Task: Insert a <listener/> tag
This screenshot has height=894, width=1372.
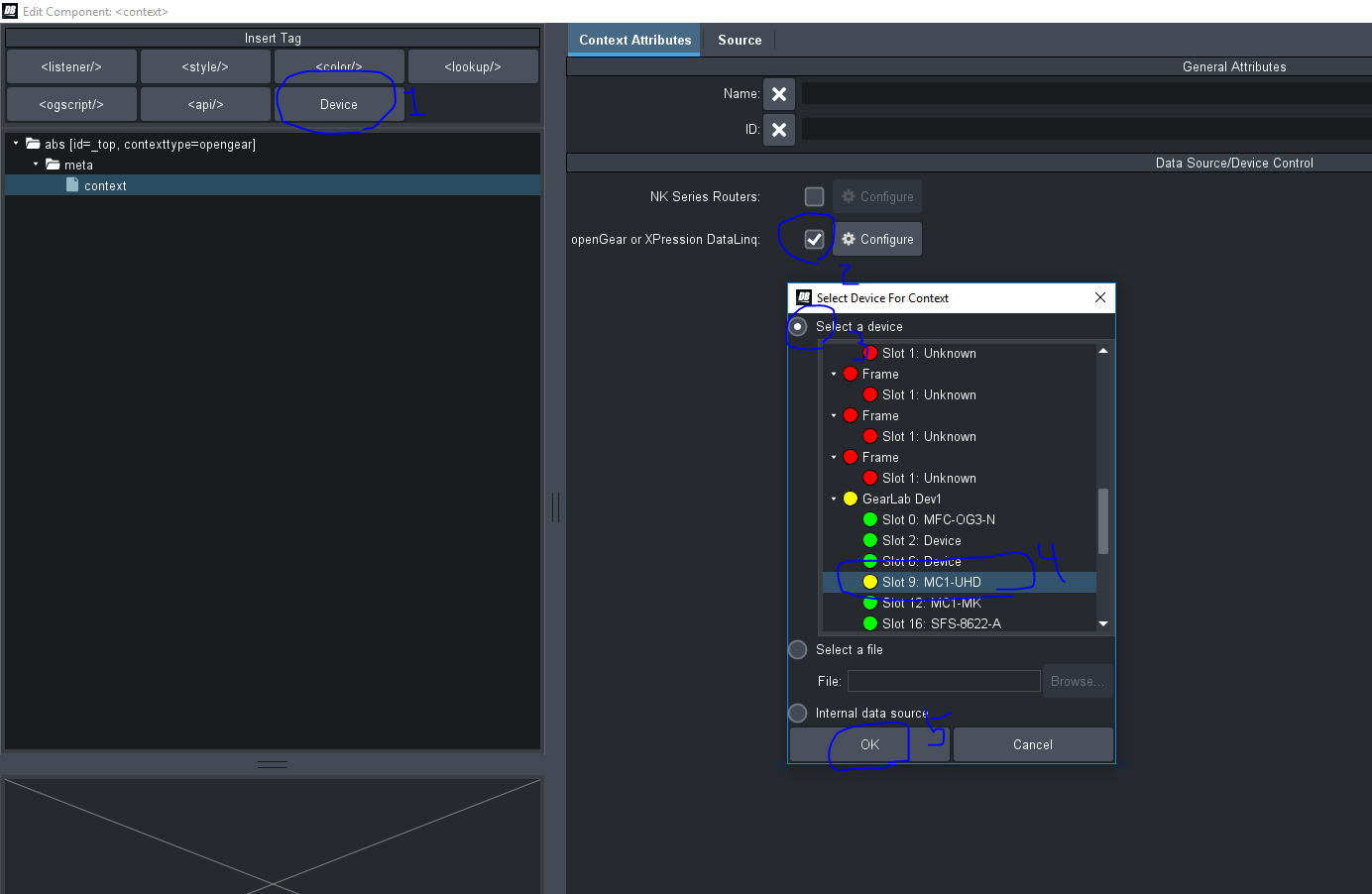Action: coord(71,66)
